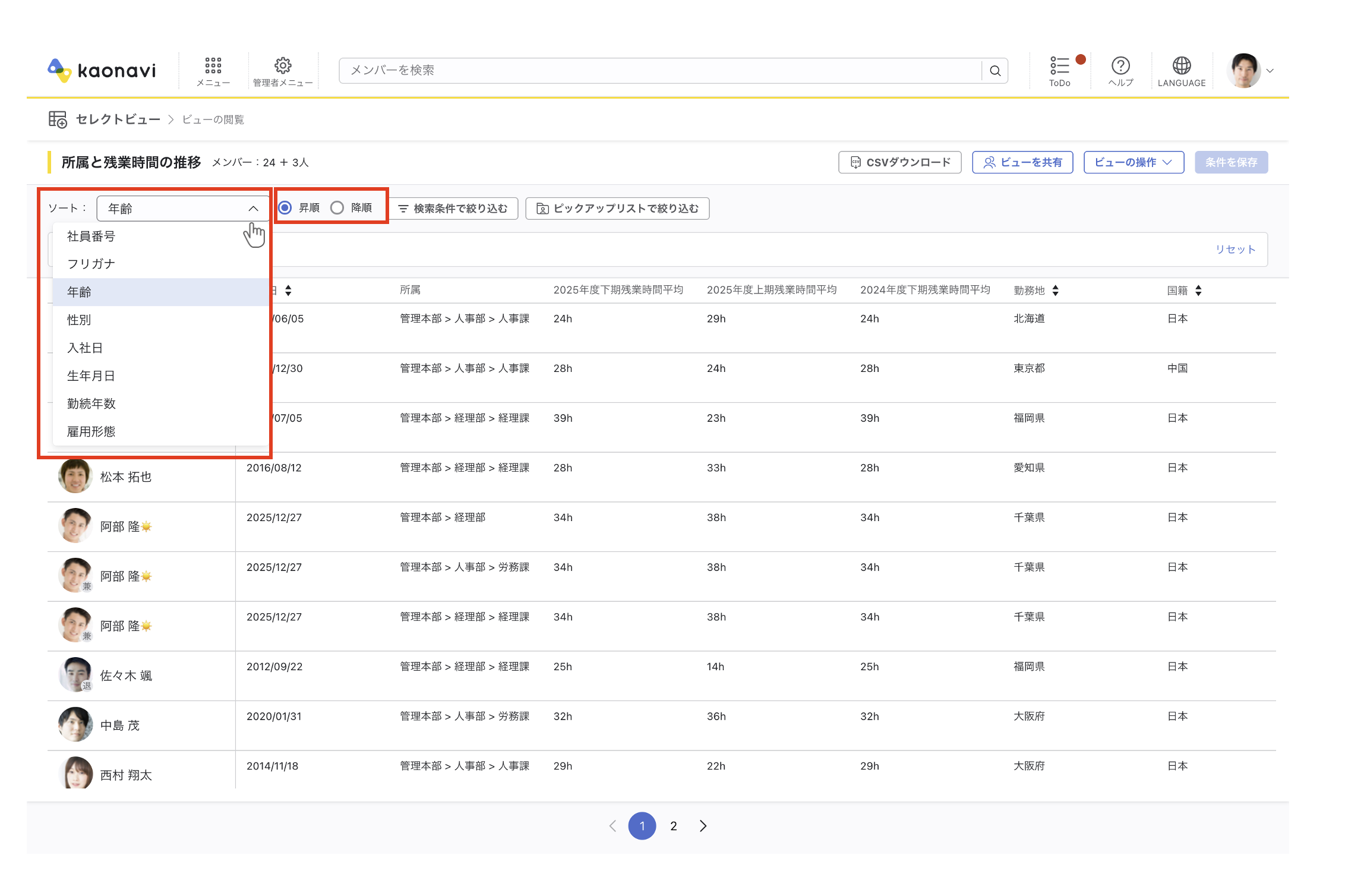This screenshot has width=1364, height=896.
Task: Click the CSVダウンロード button
Action: pos(899,162)
